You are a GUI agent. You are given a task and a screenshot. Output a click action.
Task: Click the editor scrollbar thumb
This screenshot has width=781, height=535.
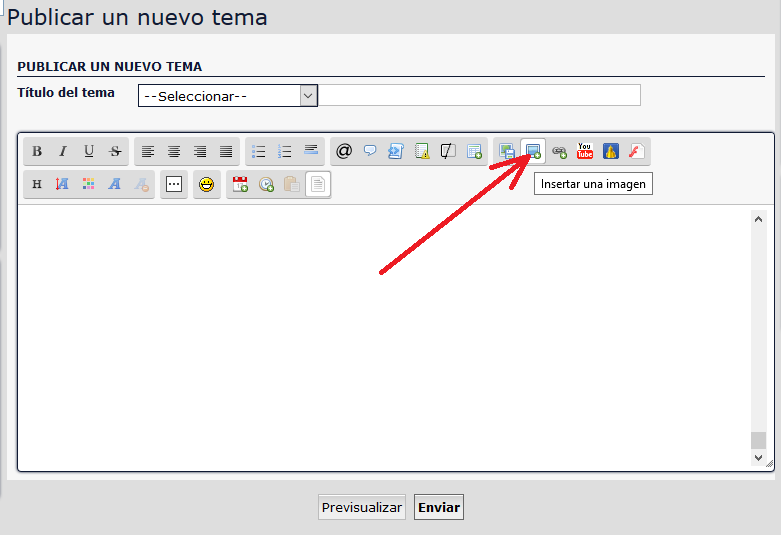[x=759, y=440]
